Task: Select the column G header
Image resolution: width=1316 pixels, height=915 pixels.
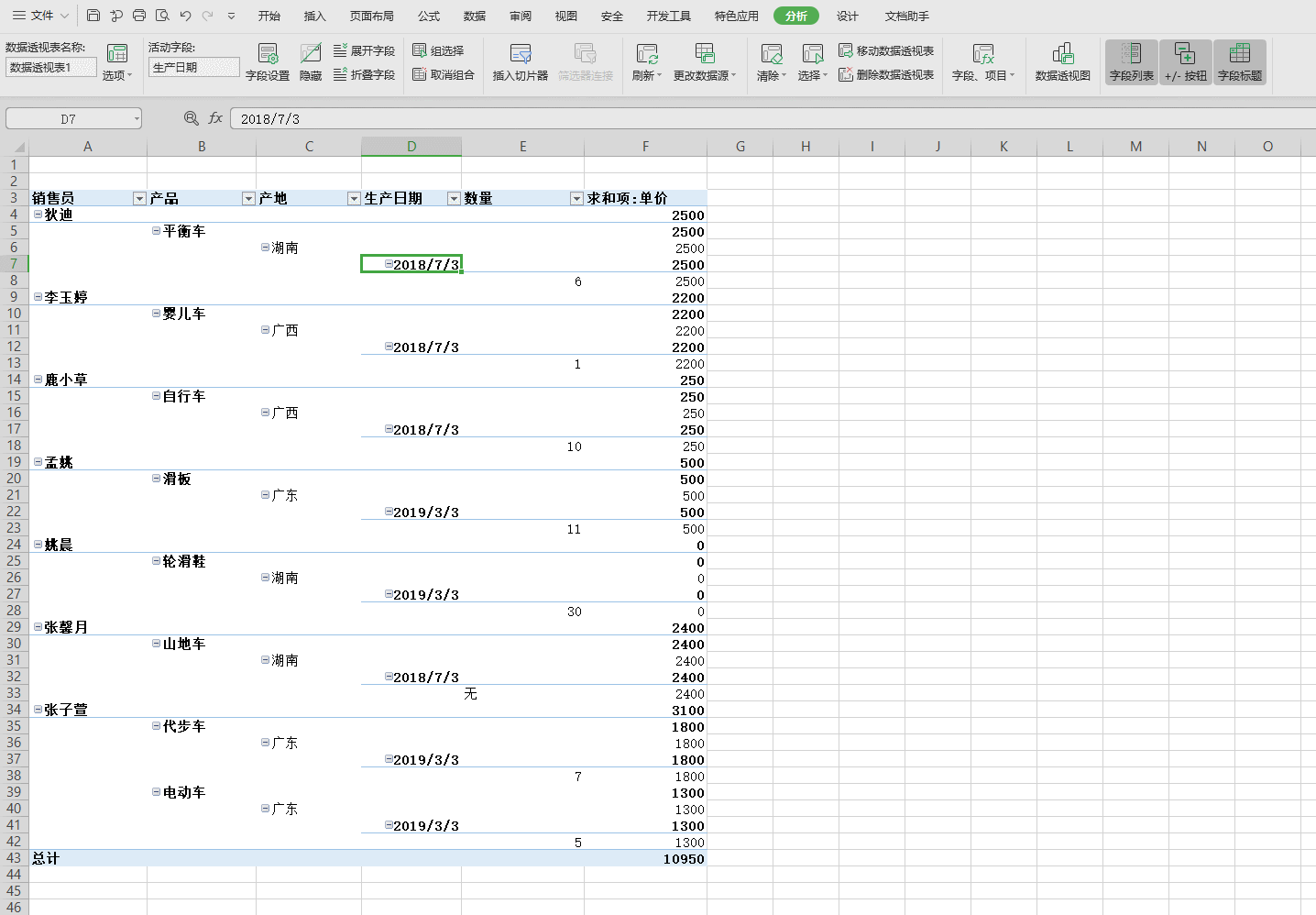Action: click(740, 147)
